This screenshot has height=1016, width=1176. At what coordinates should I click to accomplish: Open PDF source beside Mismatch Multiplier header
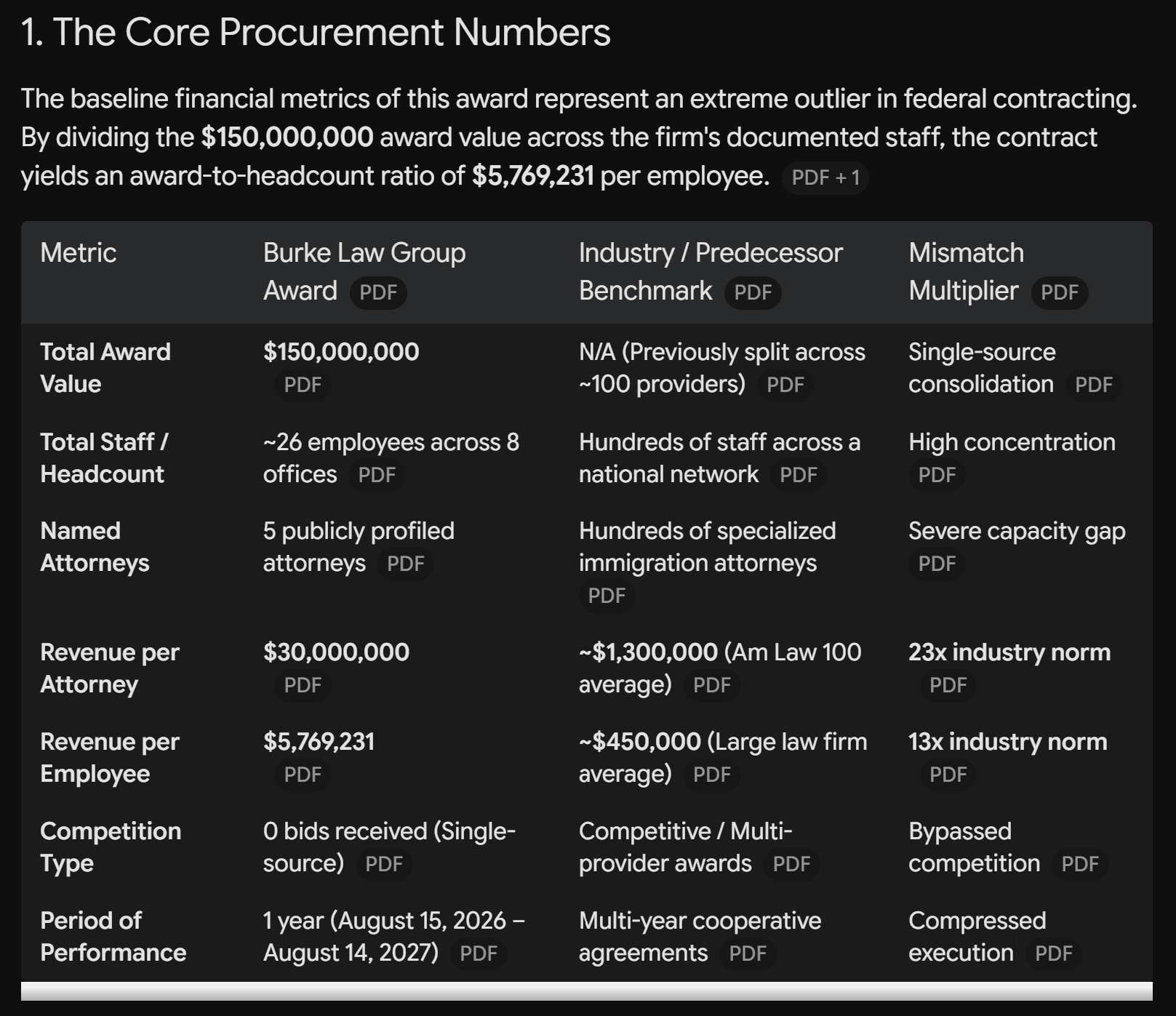(x=1060, y=292)
